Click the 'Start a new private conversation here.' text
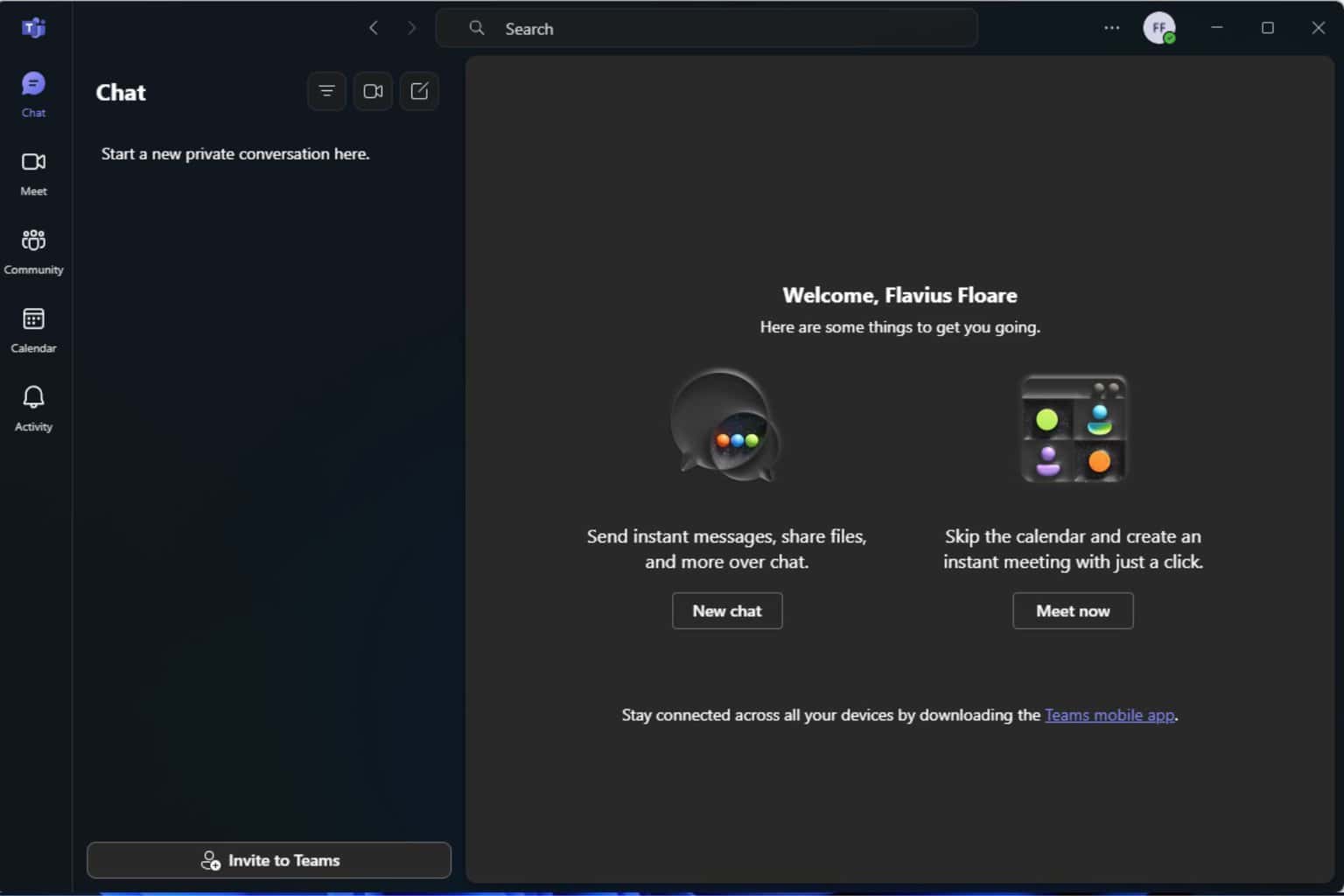The image size is (1344, 896). pyautogui.click(x=235, y=154)
